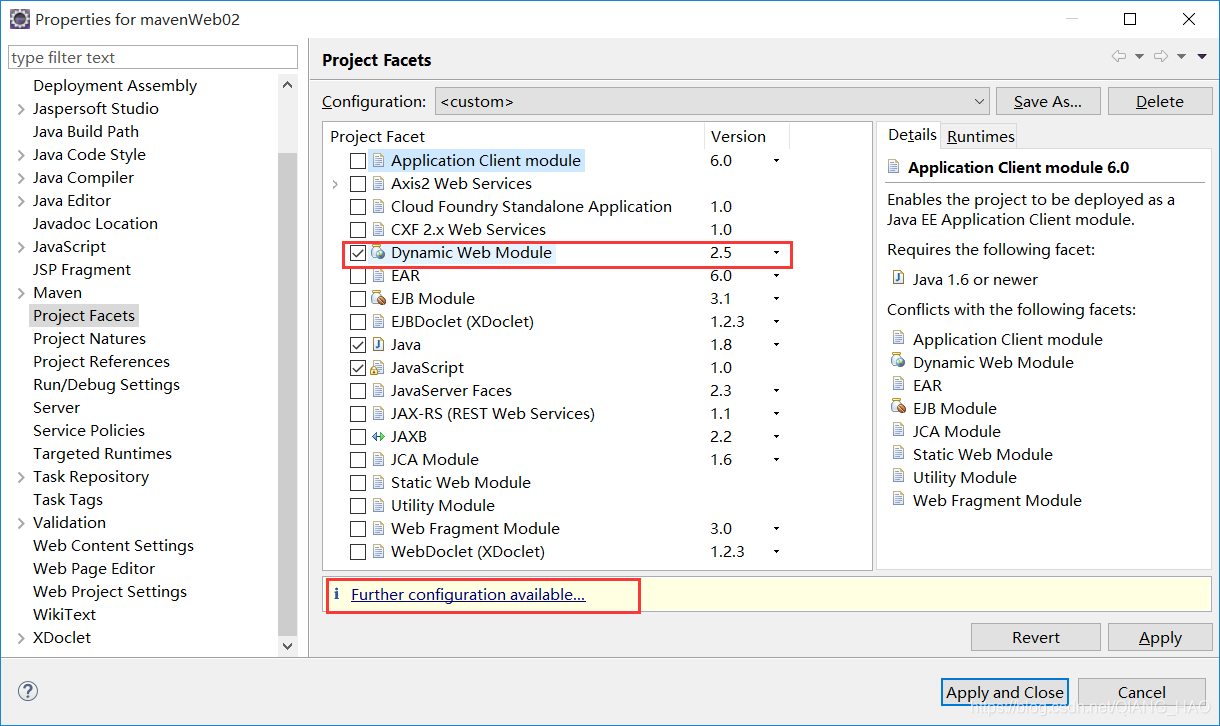The height and width of the screenshot is (726, 1220).
Task: Expand the Validation tree node
Action: [x=21, y=523]
